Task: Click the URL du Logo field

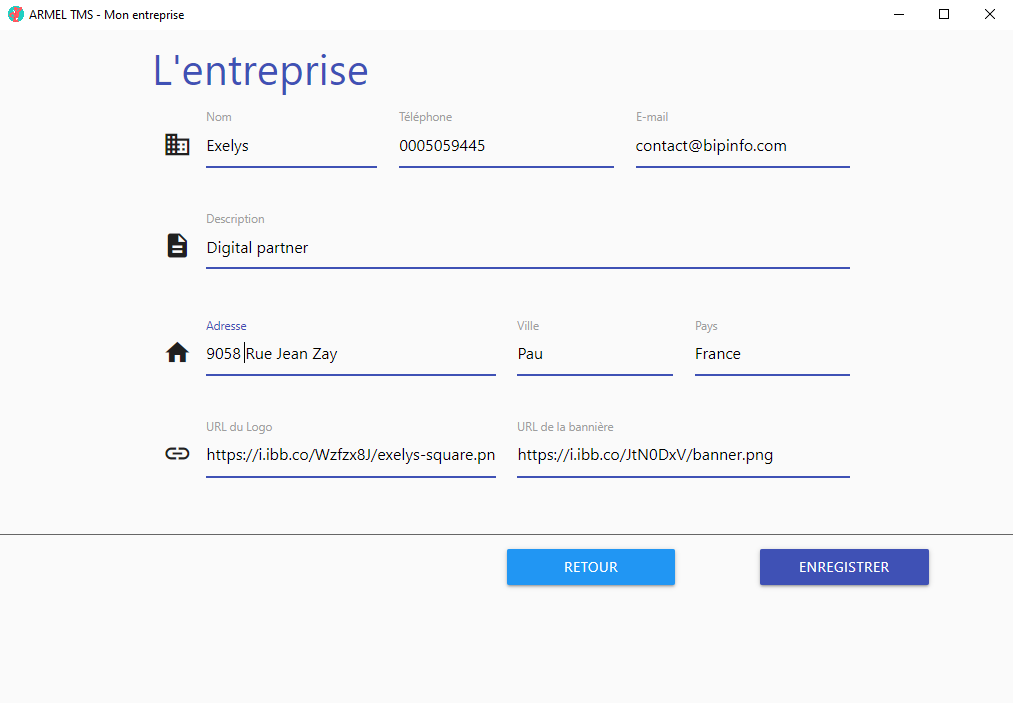Action: [350, 455]
